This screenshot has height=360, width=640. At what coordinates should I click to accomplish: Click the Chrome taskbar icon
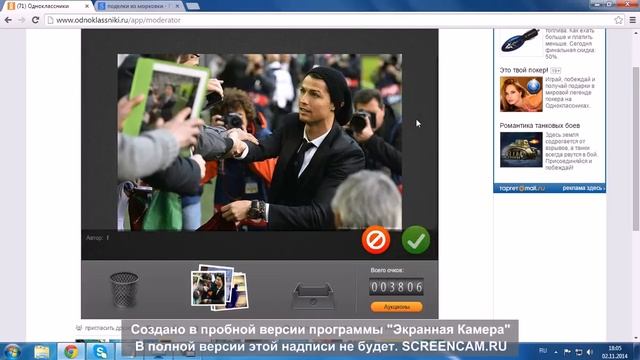point(71,351)
